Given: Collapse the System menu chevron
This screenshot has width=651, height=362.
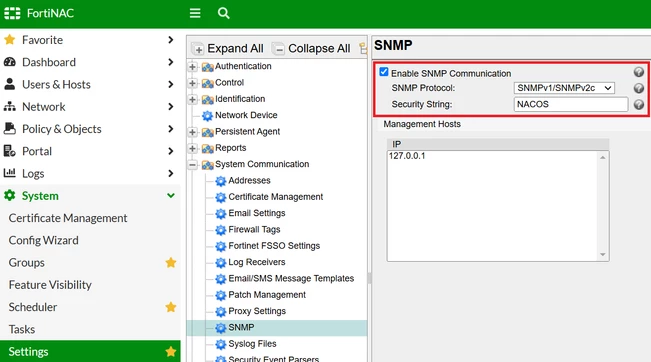Looking at the screenshot, I should coord(171,196).
